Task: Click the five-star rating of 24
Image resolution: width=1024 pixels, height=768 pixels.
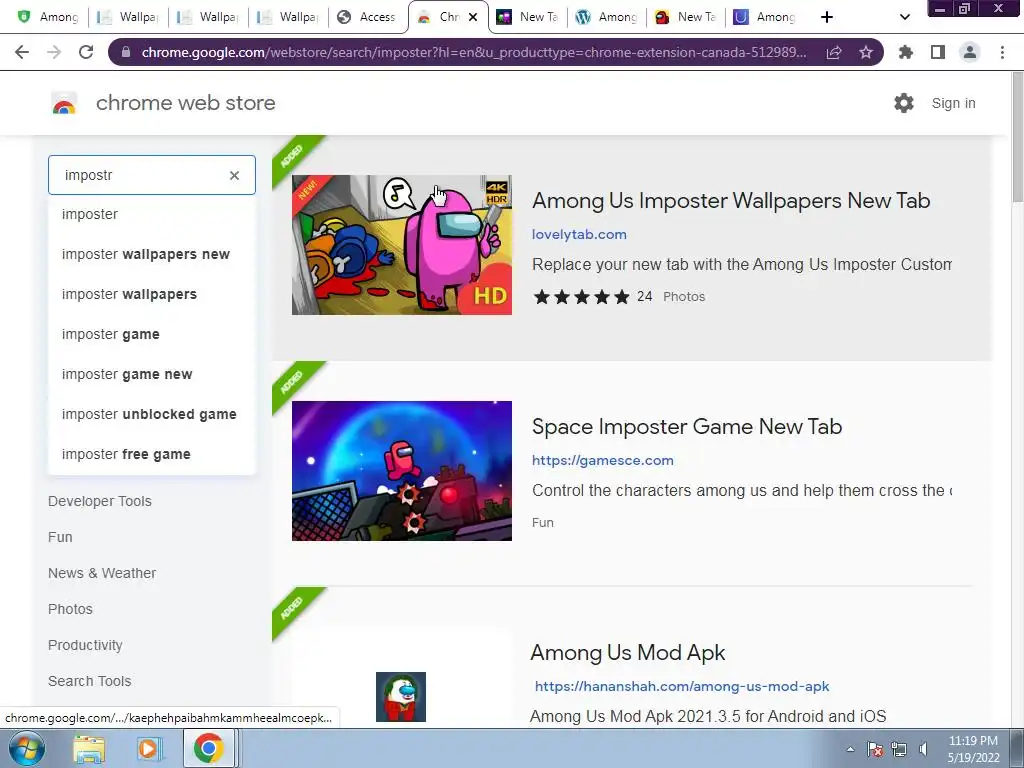Action: (x=581, y=296)
